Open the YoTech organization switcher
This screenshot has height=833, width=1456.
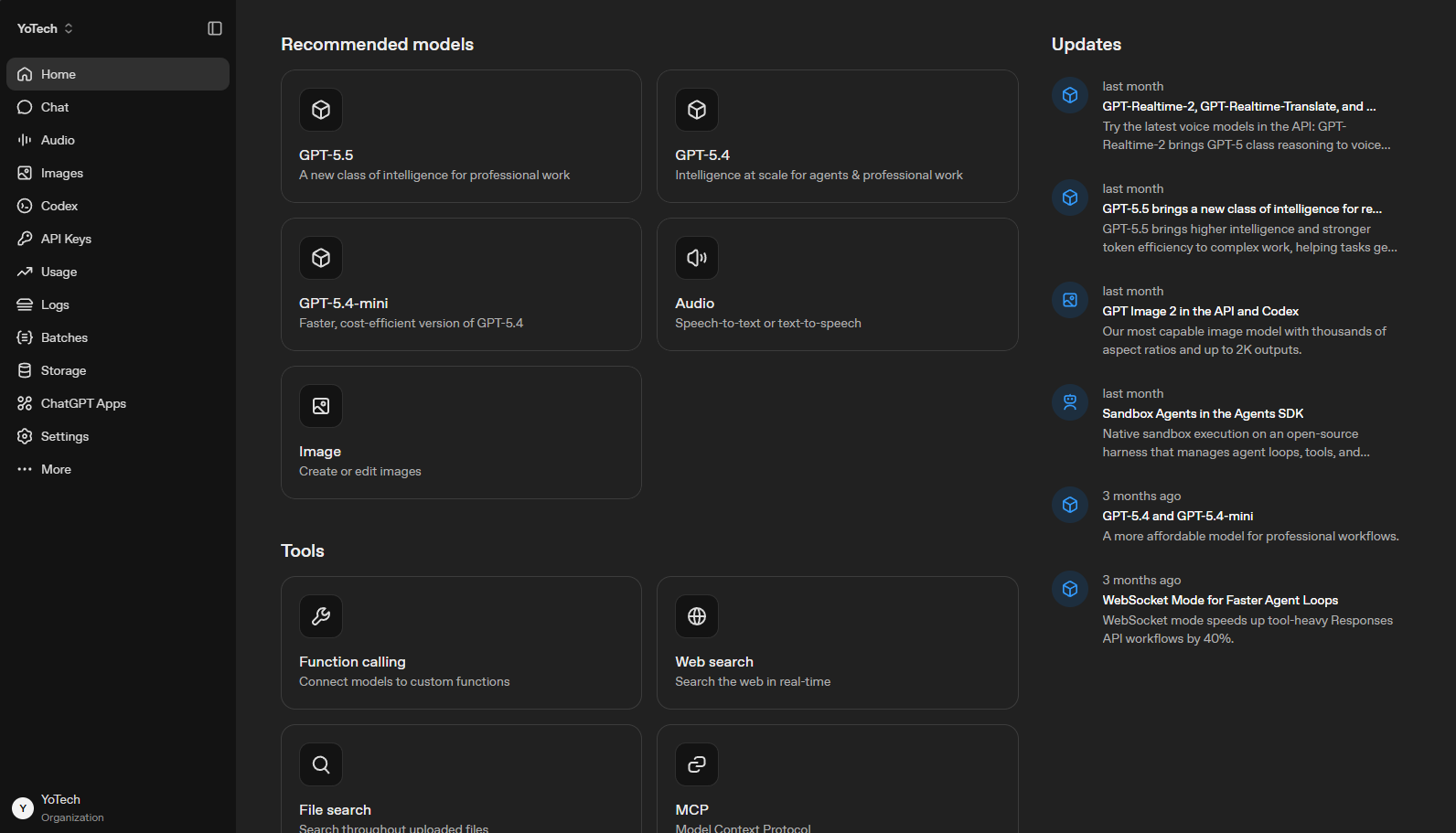[45, 28]
